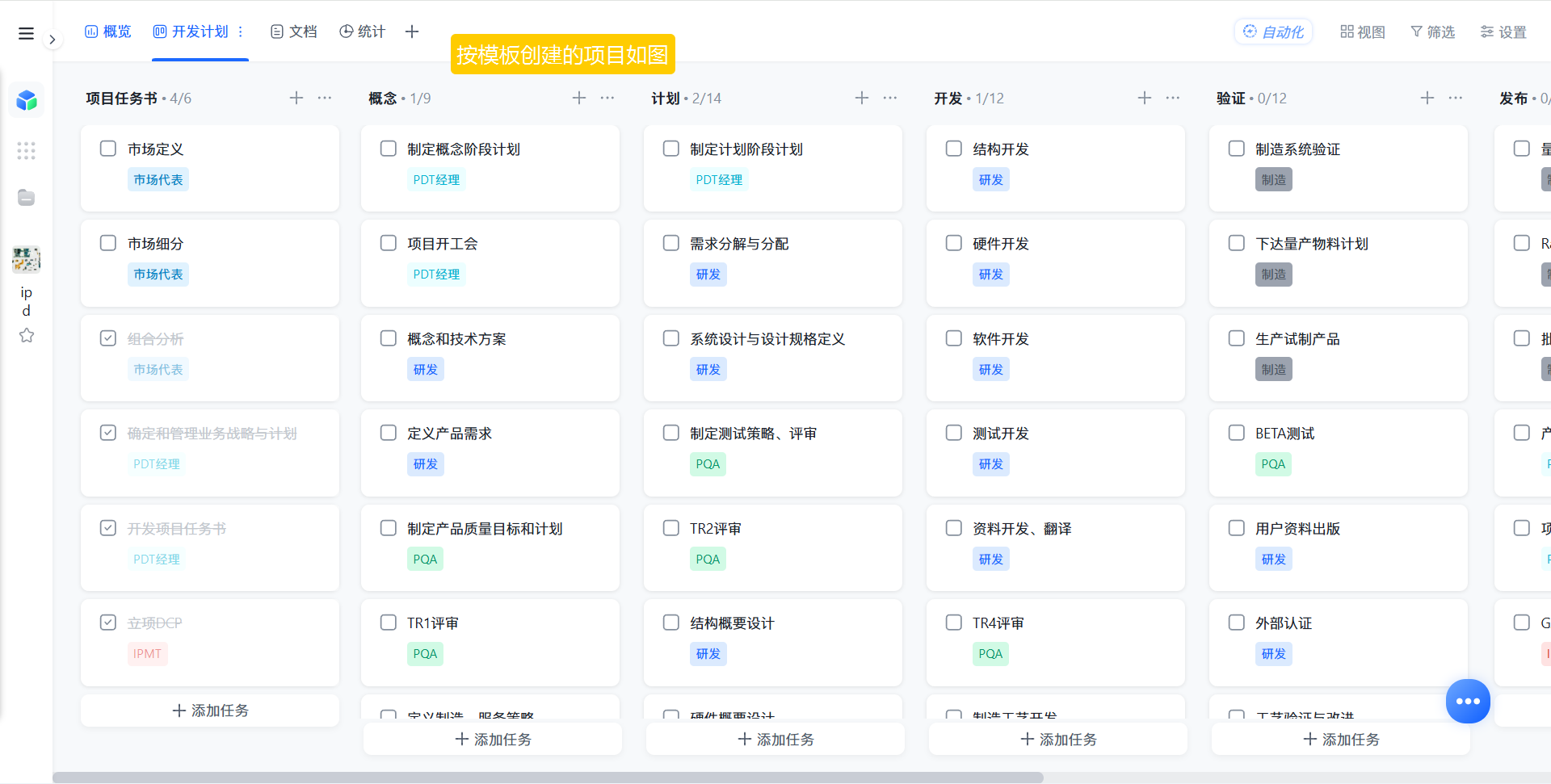The height and width of the screenshot is (784, 1551).
Task: Select the IPMT tag on 立项DCP
Action: [x=148, y=654]
